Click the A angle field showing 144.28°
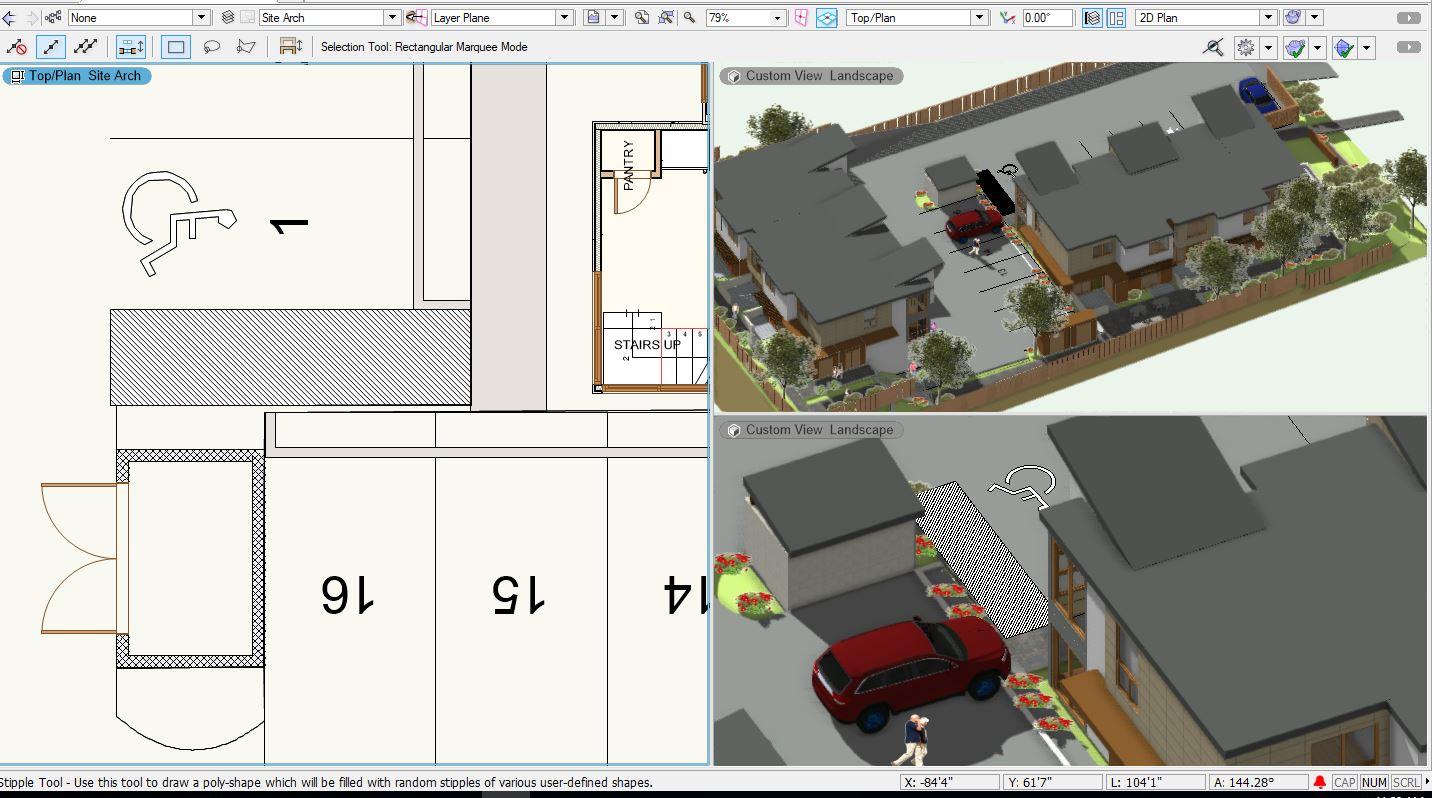 click(1259, 782)
